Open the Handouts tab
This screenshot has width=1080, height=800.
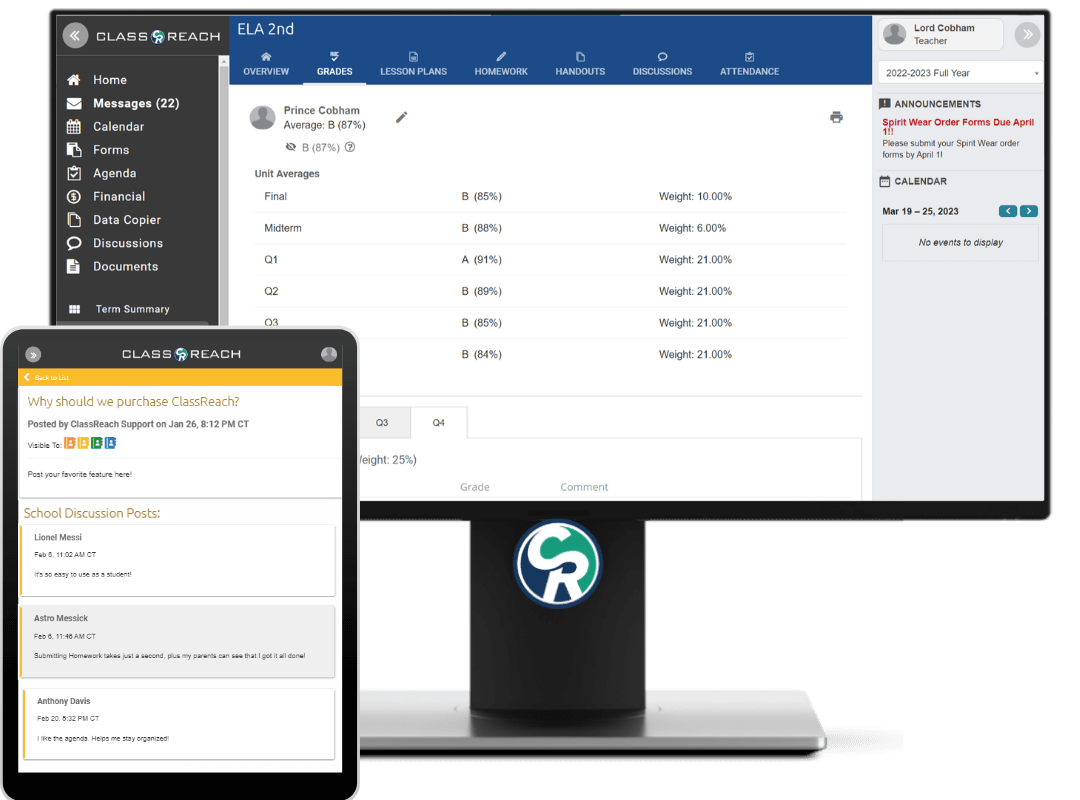point(580,64)
